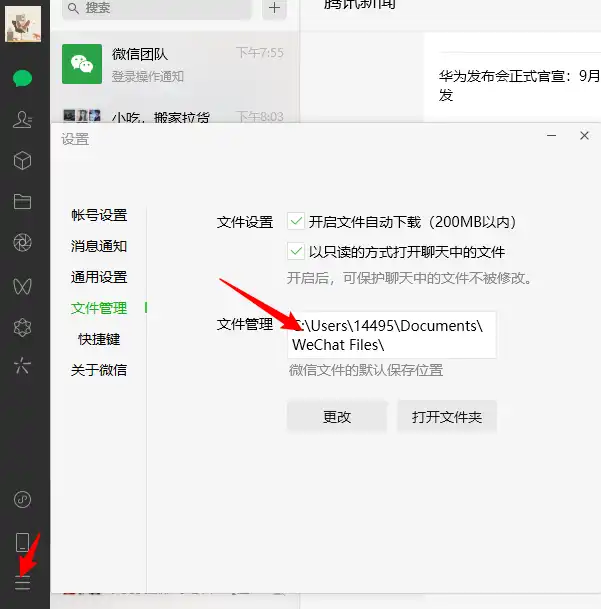Open the Channels butterfly icon
Screen dimensions: 601x609
click(22, 286)
